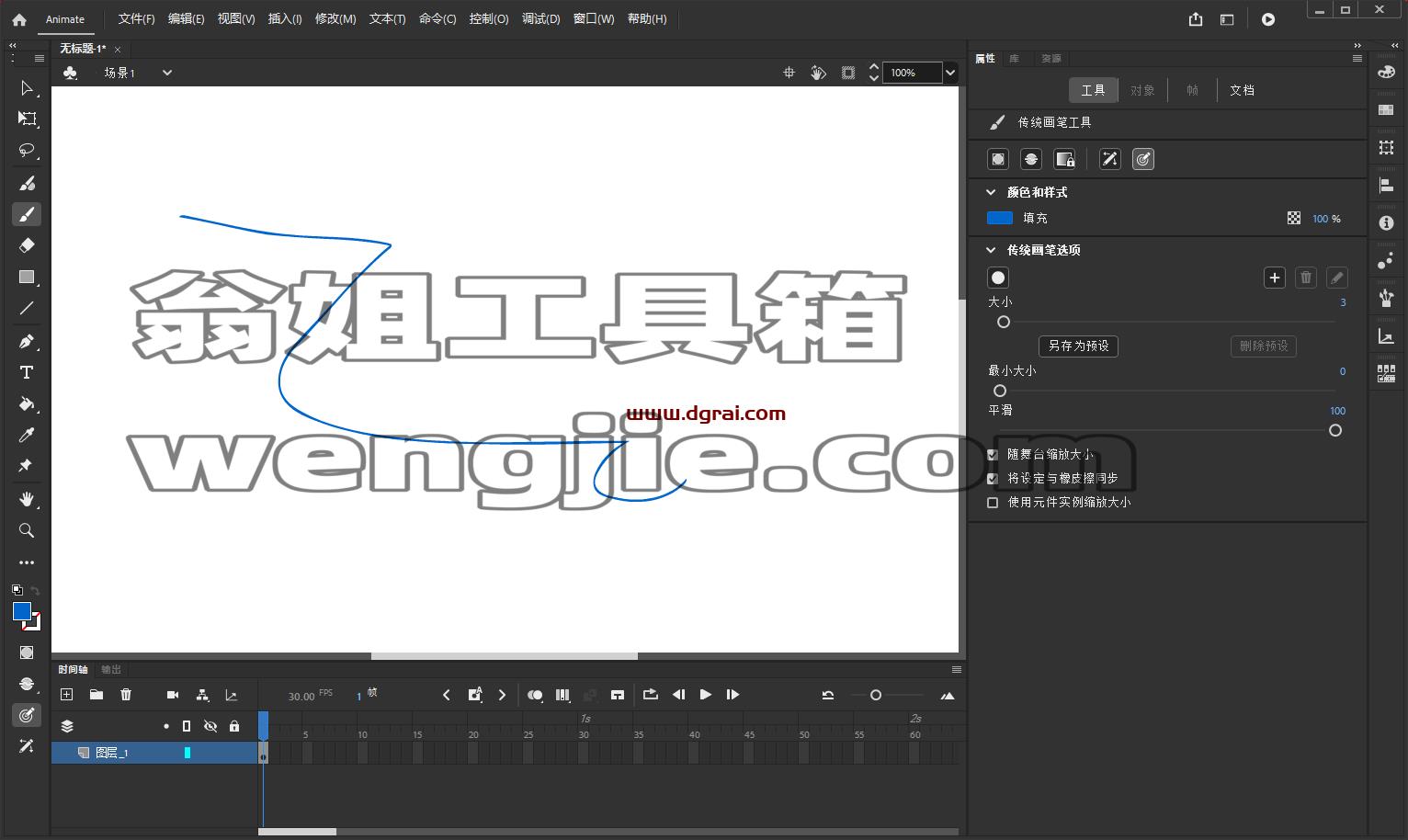Open the Edit Toolbar three-dots menu
The image size is (1408, 840).
click(x=27, y=562)
